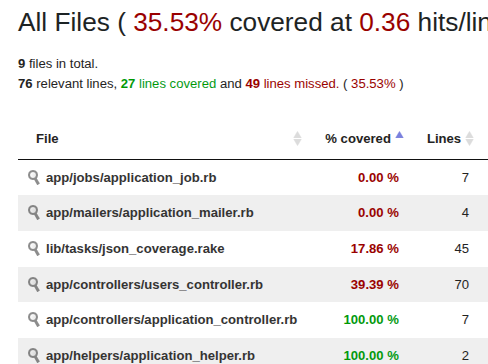Click magnifier icon for application_controller.rb
The height and width of the screenshot is (364, 488).
(34, 319)
